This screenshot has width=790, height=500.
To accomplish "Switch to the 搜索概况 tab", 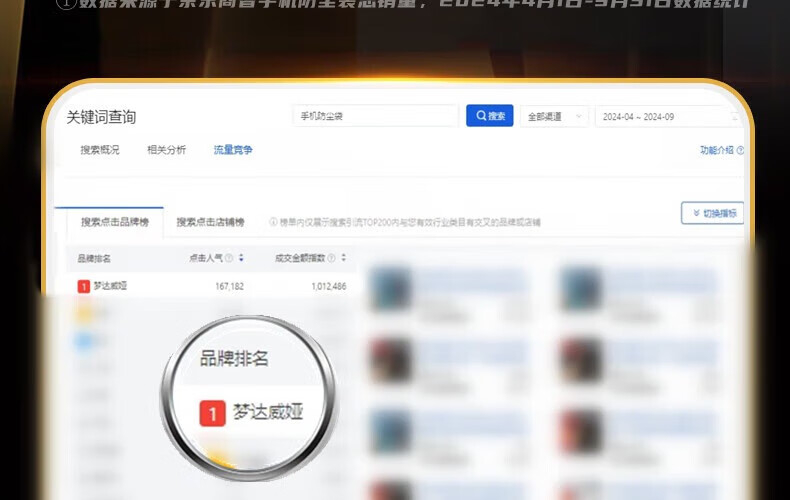I will [x=100, y=150].
